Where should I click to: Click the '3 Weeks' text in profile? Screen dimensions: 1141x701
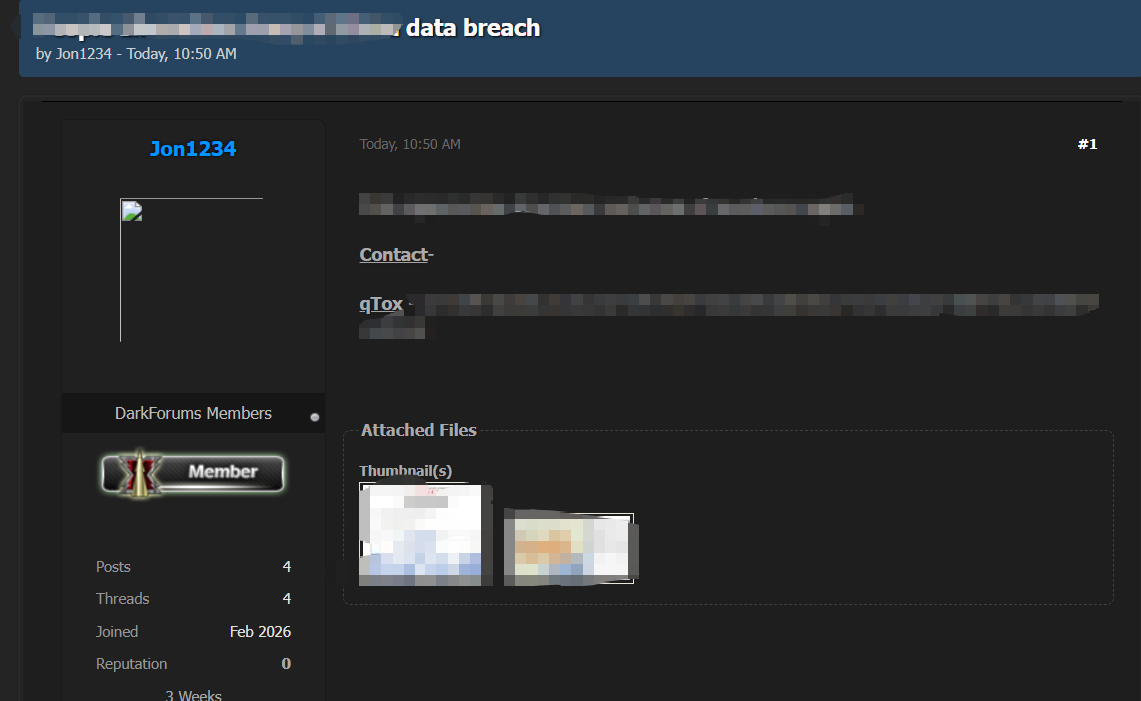pyautogui.click(x=193, y=694)
